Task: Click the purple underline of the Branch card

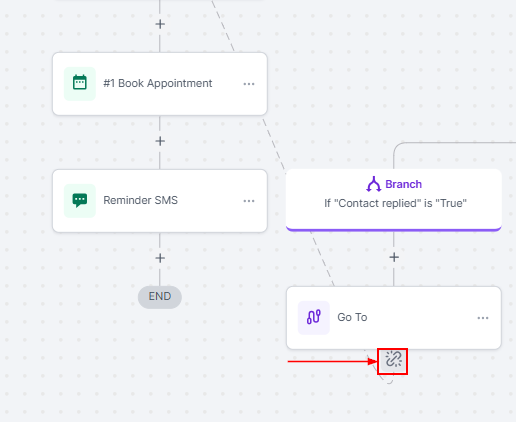Action: point(394,229)
